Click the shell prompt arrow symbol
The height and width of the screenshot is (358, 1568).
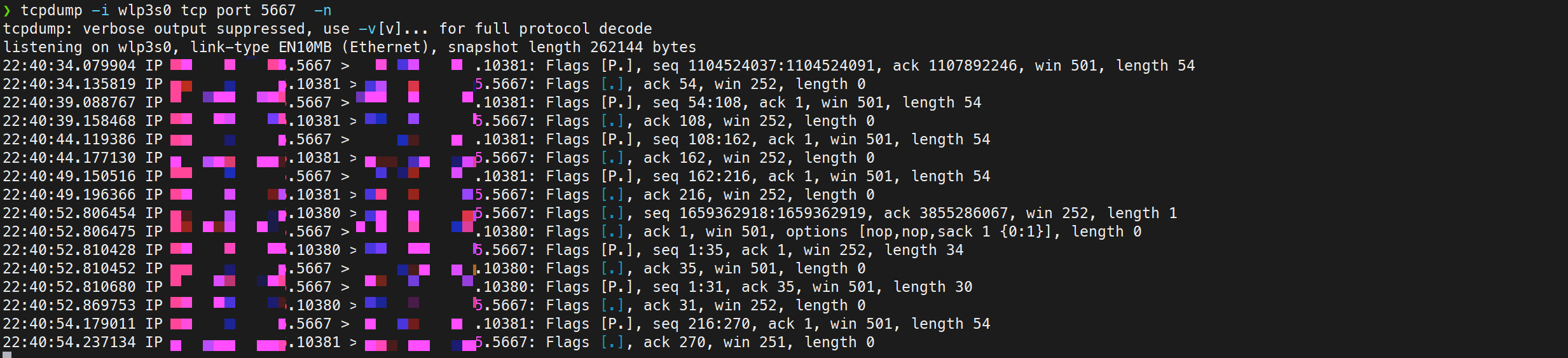click(7, 11)
